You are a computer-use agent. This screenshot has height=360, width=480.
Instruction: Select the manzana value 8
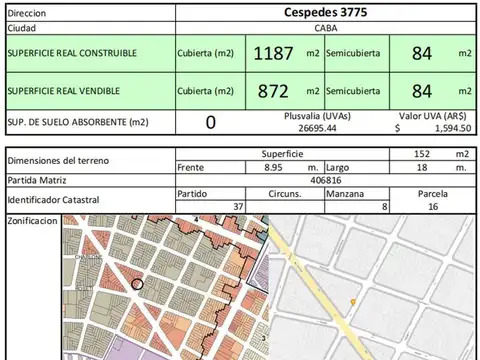pyautogui.click(x=384, y=207)
